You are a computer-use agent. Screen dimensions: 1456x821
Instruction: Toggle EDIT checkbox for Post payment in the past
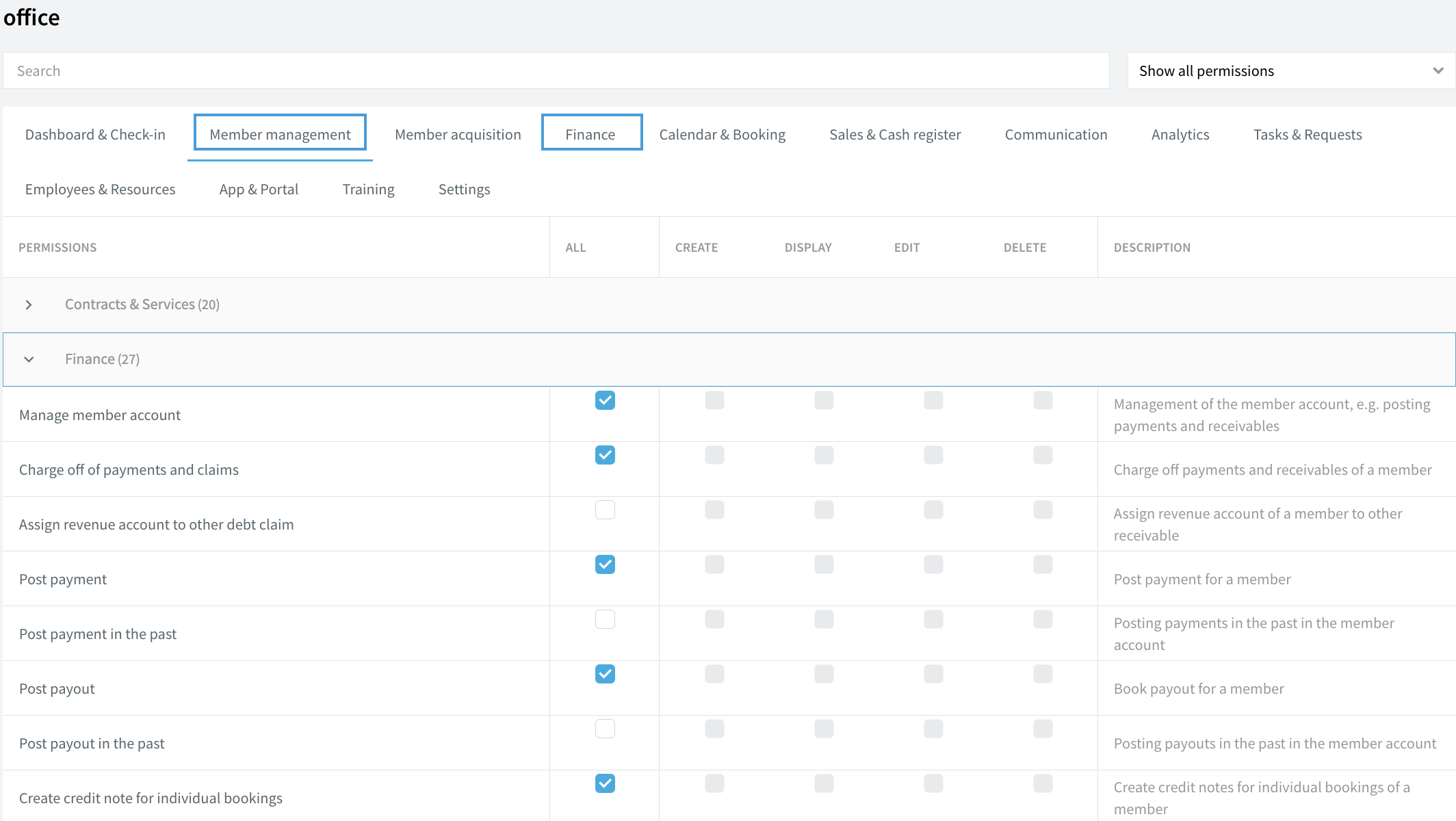point(933,619)
